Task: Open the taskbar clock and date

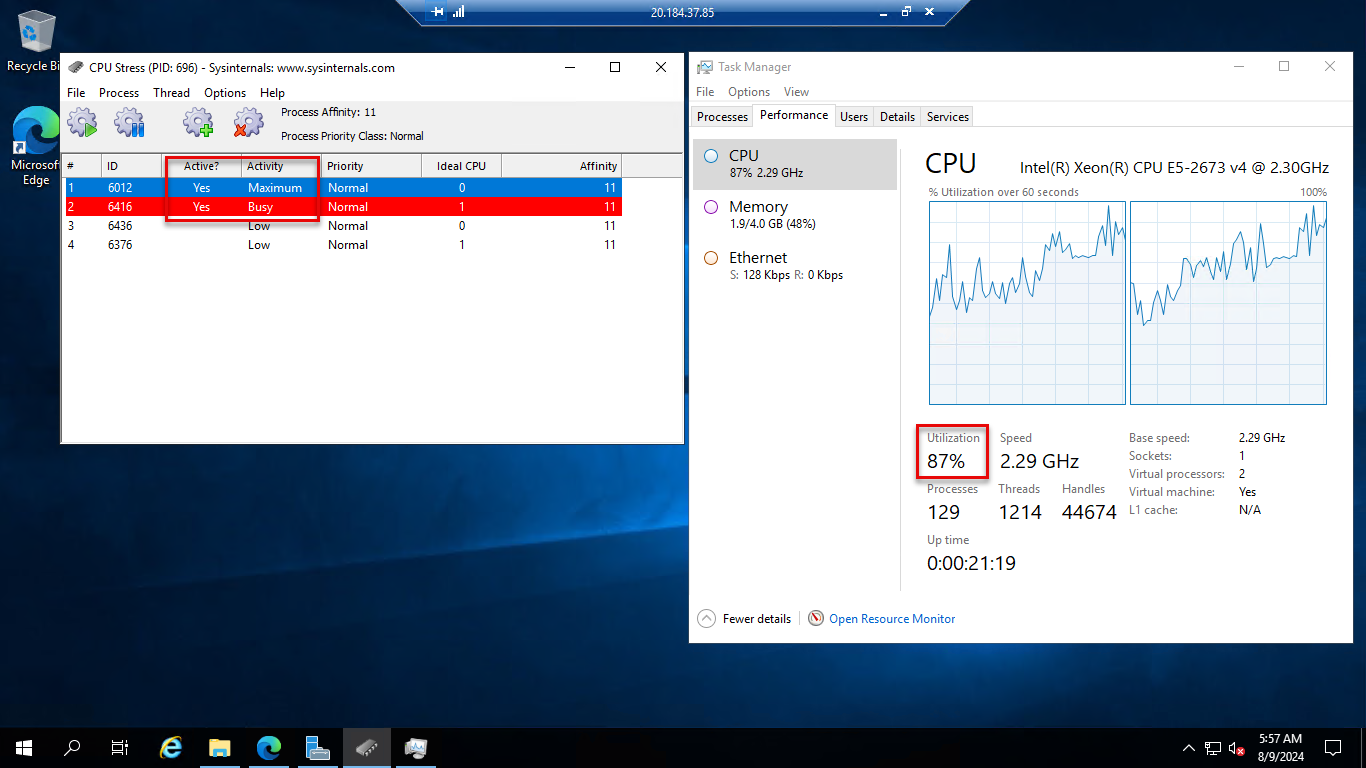Action: click(x=1280, y=747)
